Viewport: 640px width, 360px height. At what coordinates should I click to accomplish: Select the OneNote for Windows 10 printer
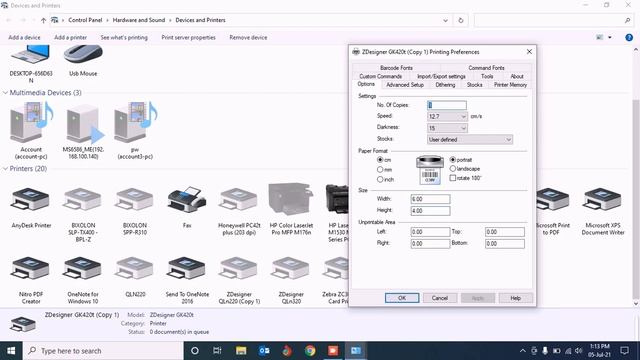point(83,269)
